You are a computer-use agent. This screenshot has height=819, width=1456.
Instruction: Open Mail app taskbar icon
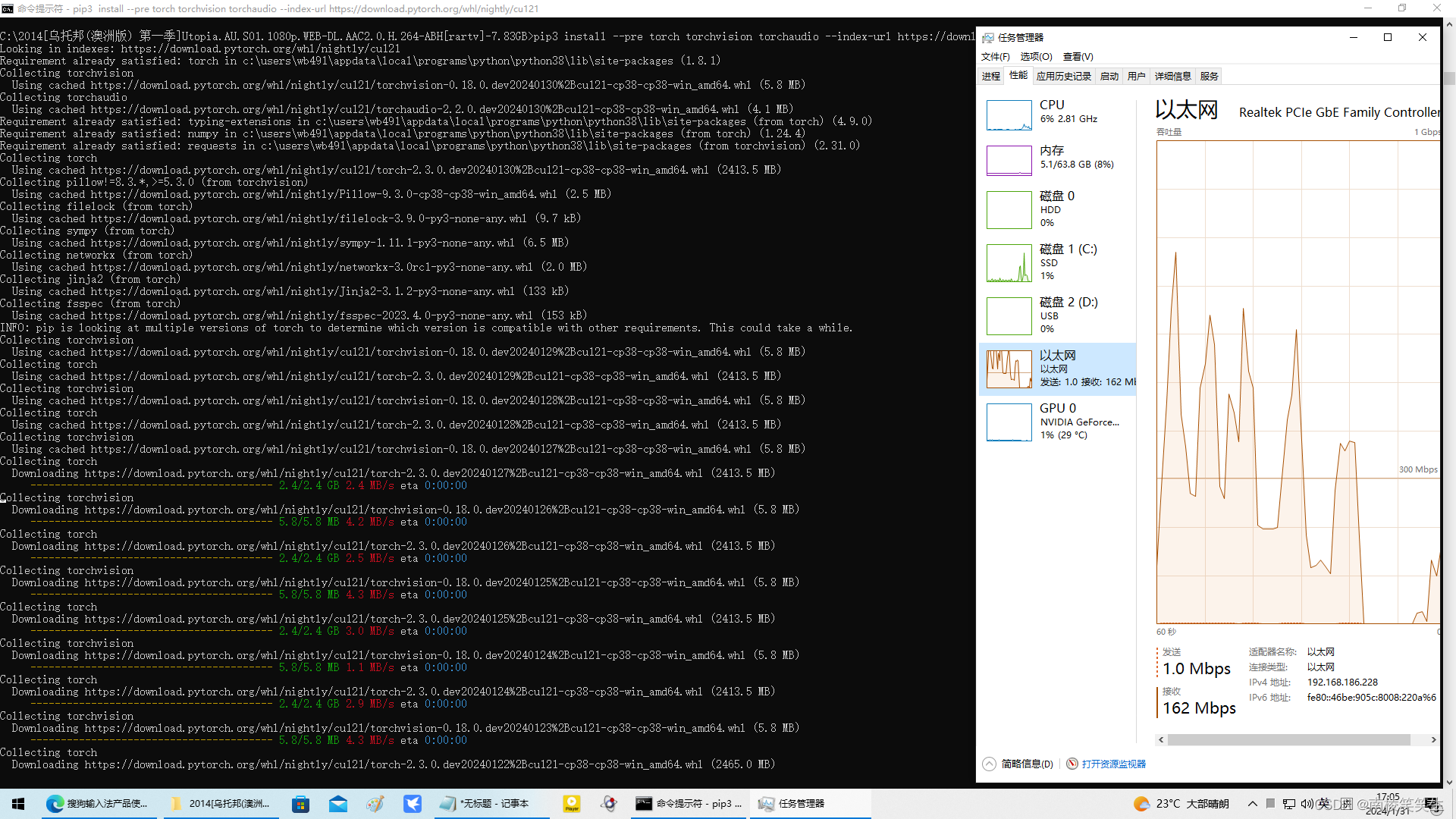[x=338, y=804]
